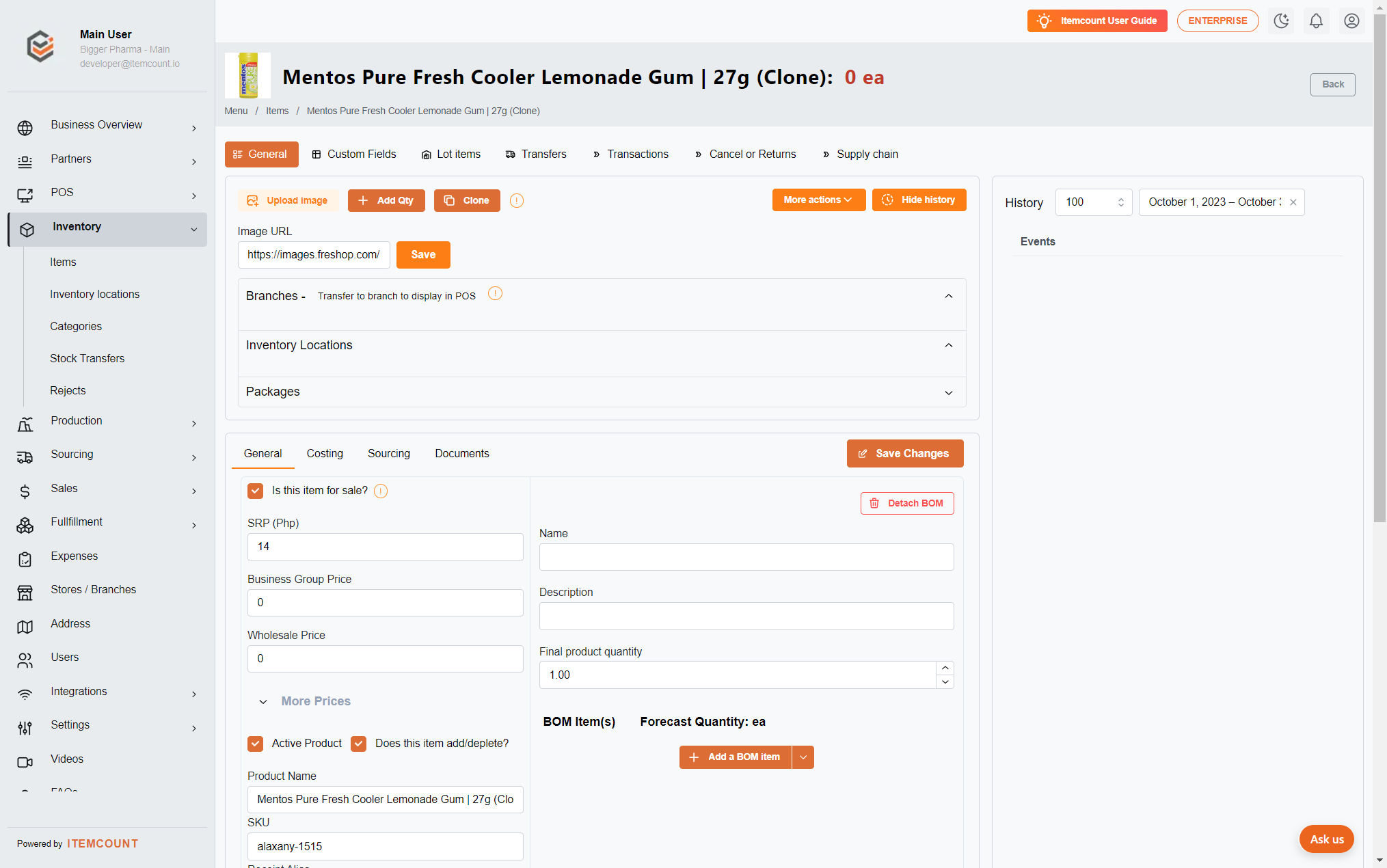Screen dimensions: 1387x868
Task: Click info icon beside 'Is this item for sale?'
Action: click(381, 491)
